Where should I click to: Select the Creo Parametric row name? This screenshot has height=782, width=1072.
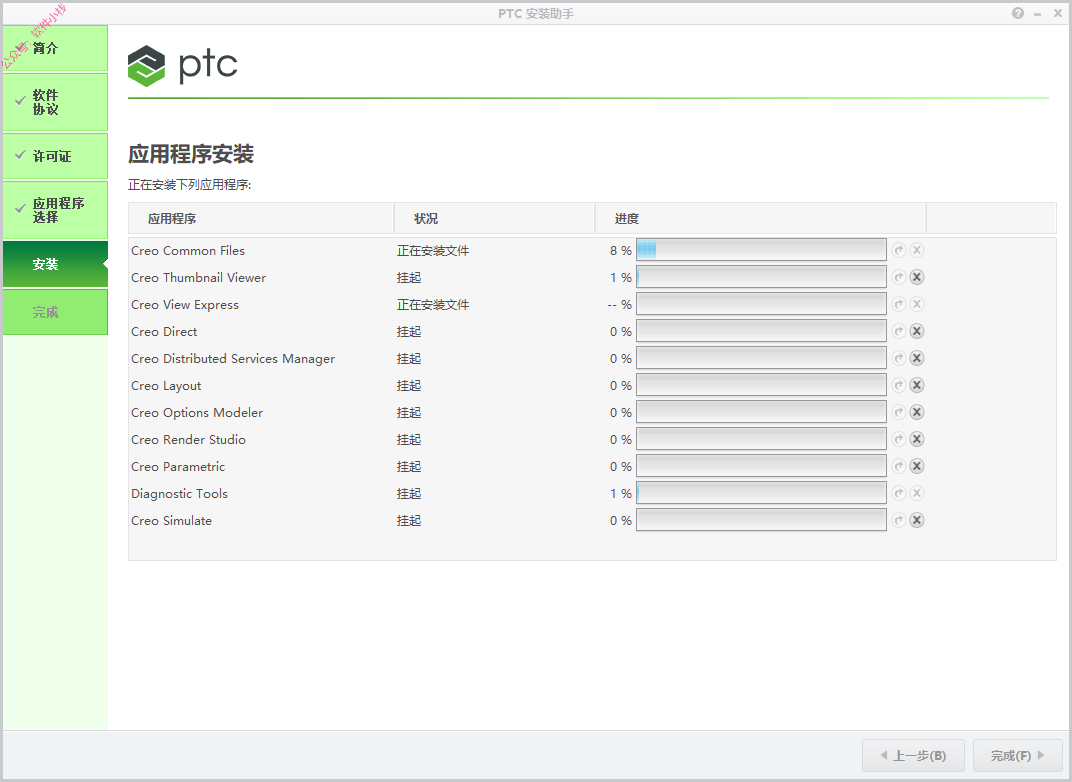tap(178, 467)
